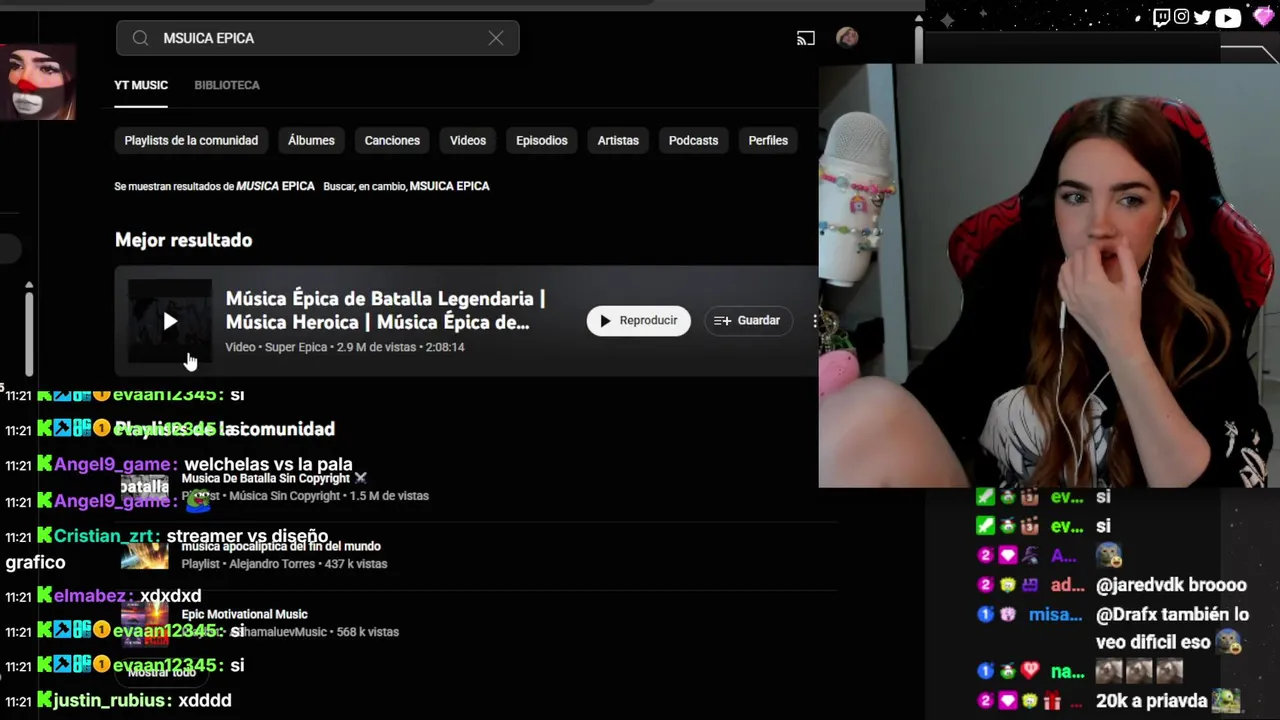Open the Super Epica channel link
This screenshot has height=720, width=1280.
click(295, 347)
